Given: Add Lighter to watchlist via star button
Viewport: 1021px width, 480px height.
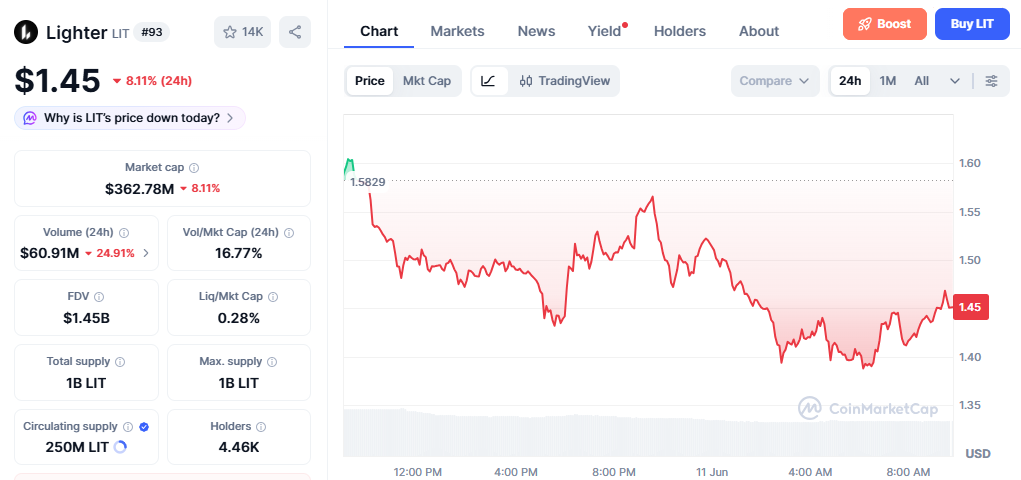Looking at the screenshot, I should point(243,32).
